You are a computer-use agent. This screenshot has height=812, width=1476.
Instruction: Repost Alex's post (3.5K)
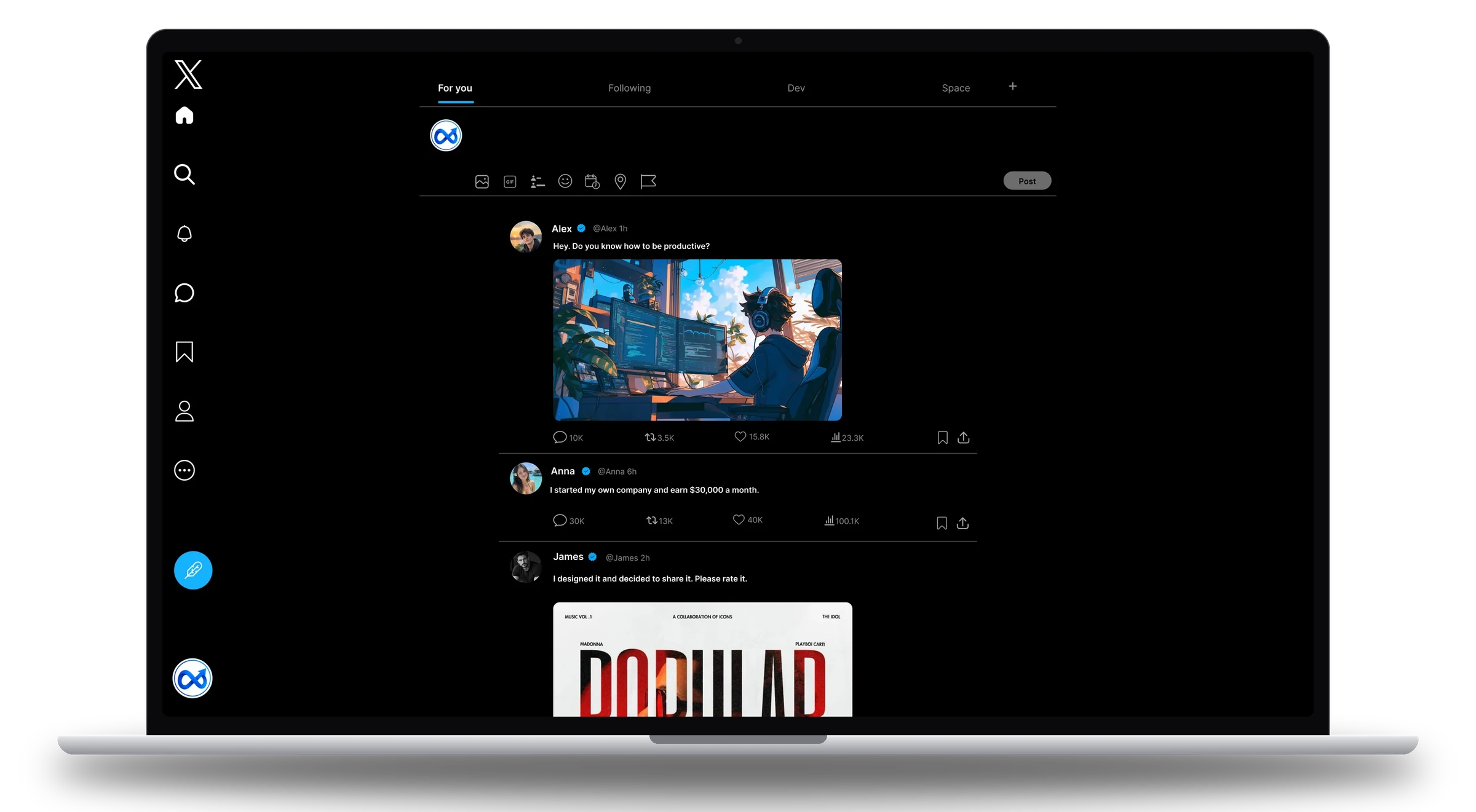[659, 438]
